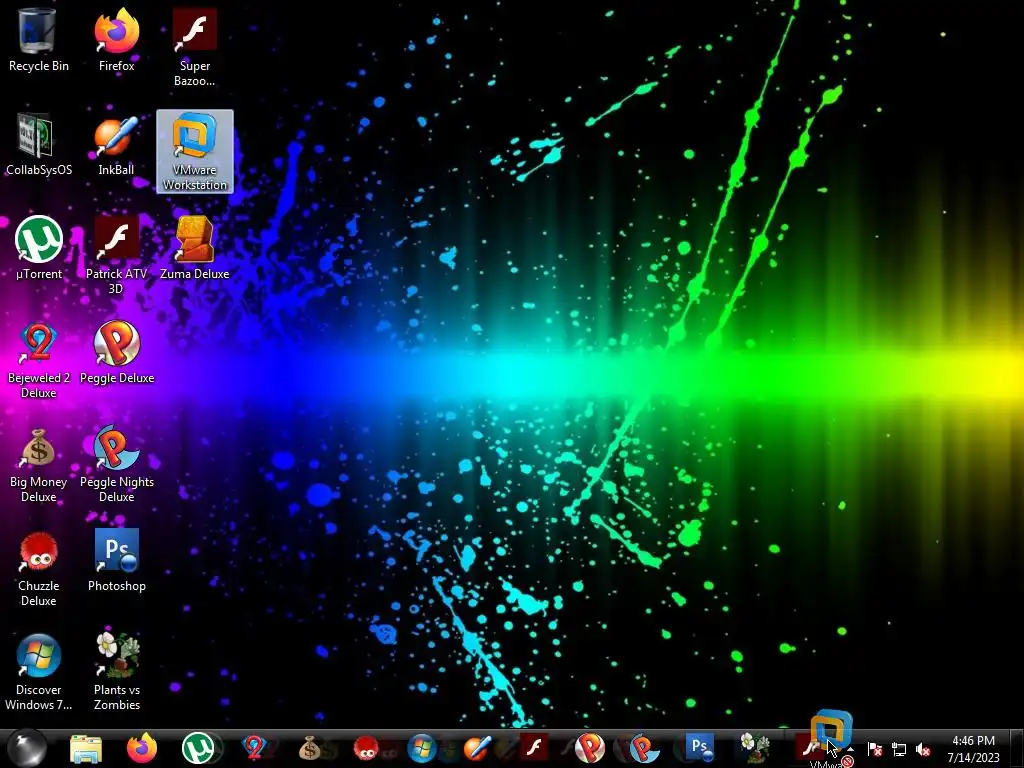Screen dimensions: 1024x768
Task: Select the Plants vs Zombies desktop icon
Action: [x=116, y=671]
